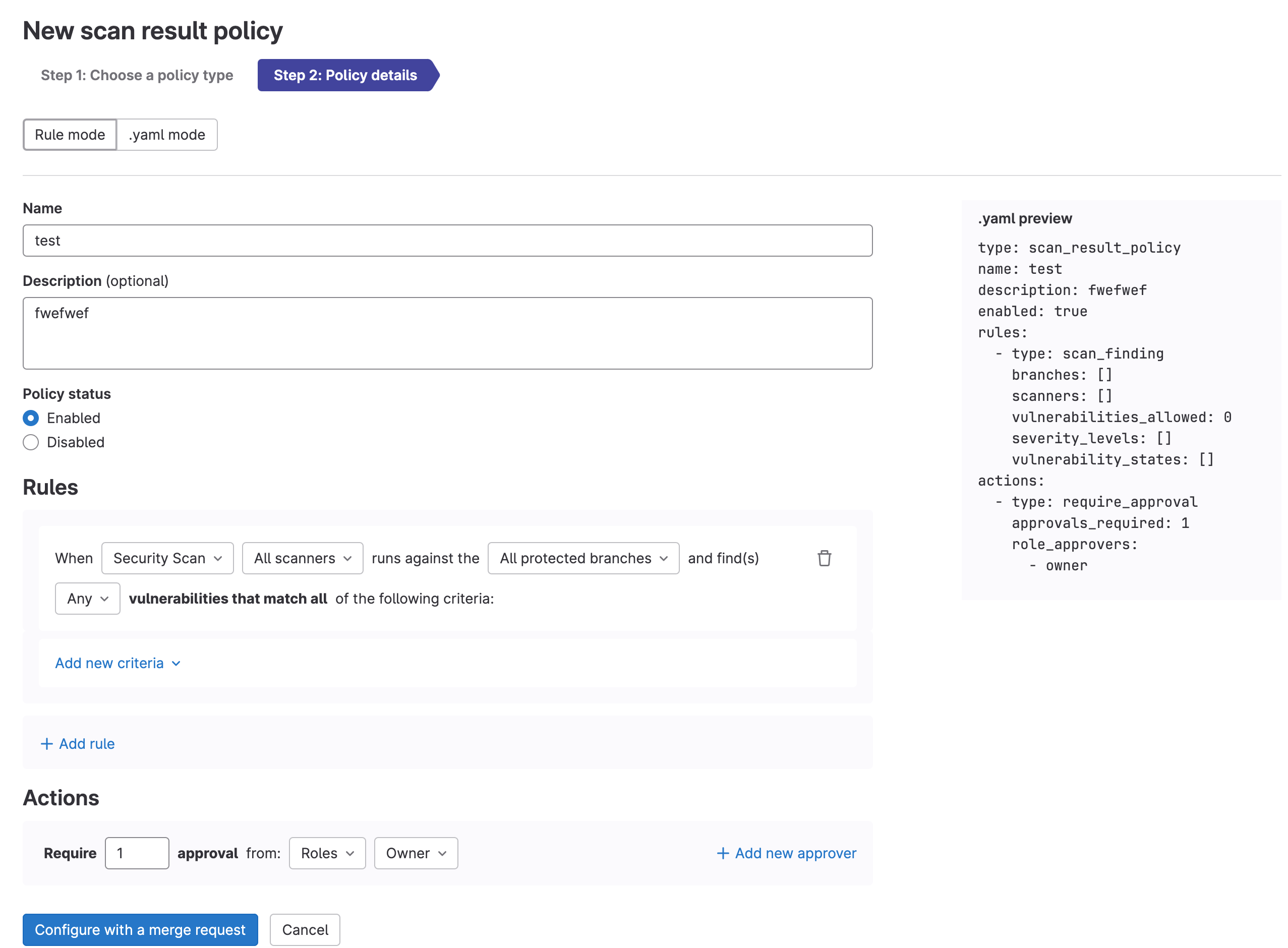Expand the All scanners dropdown
This screenshot has width=1288, height=948.
(302, 558)
